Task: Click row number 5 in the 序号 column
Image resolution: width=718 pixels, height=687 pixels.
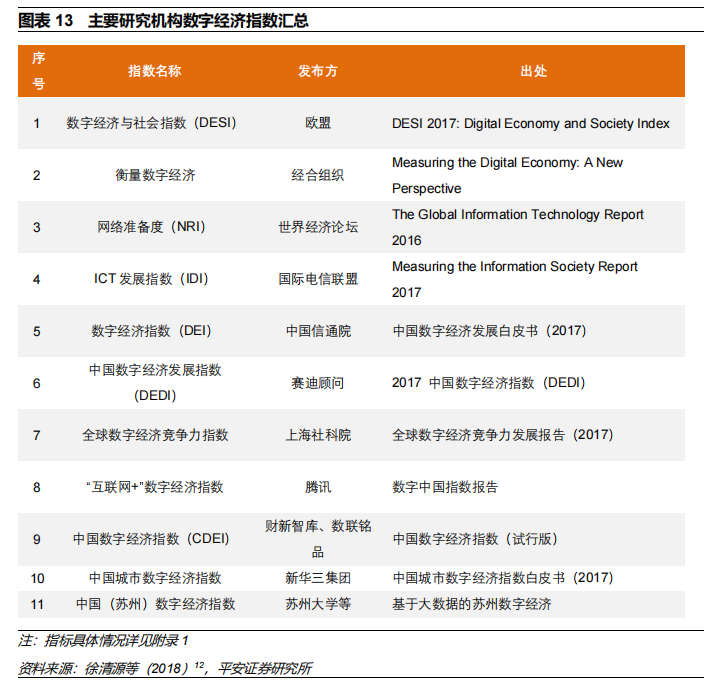Action: click(37, 331)
